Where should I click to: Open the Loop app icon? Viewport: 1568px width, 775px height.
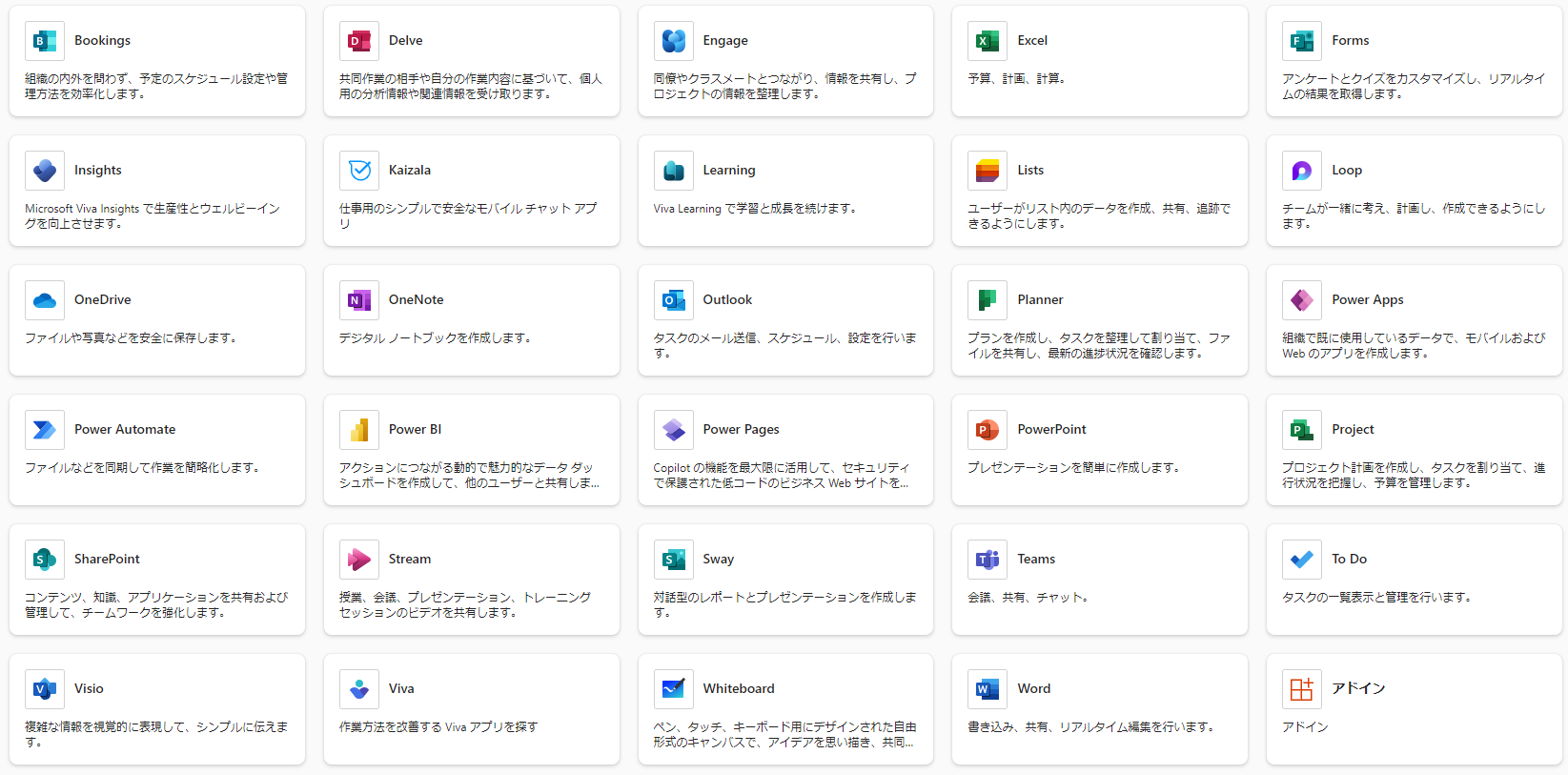coord(1302,171)
